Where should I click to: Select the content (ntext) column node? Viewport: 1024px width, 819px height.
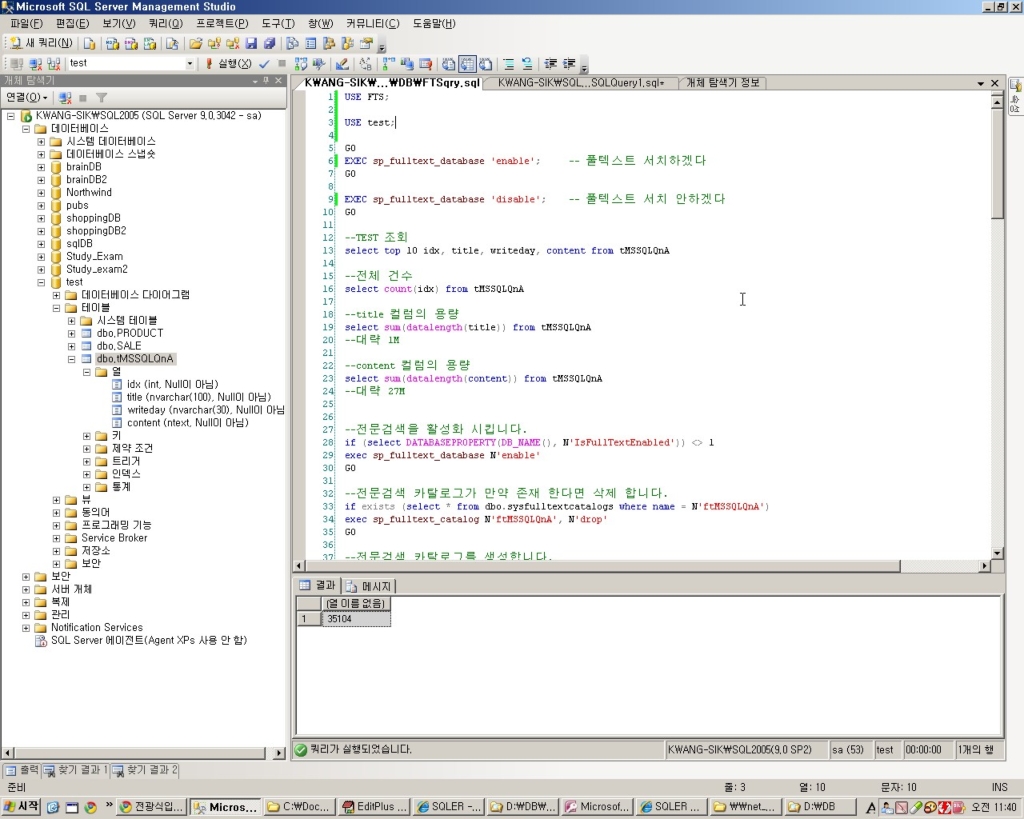[x=187, y=423]
